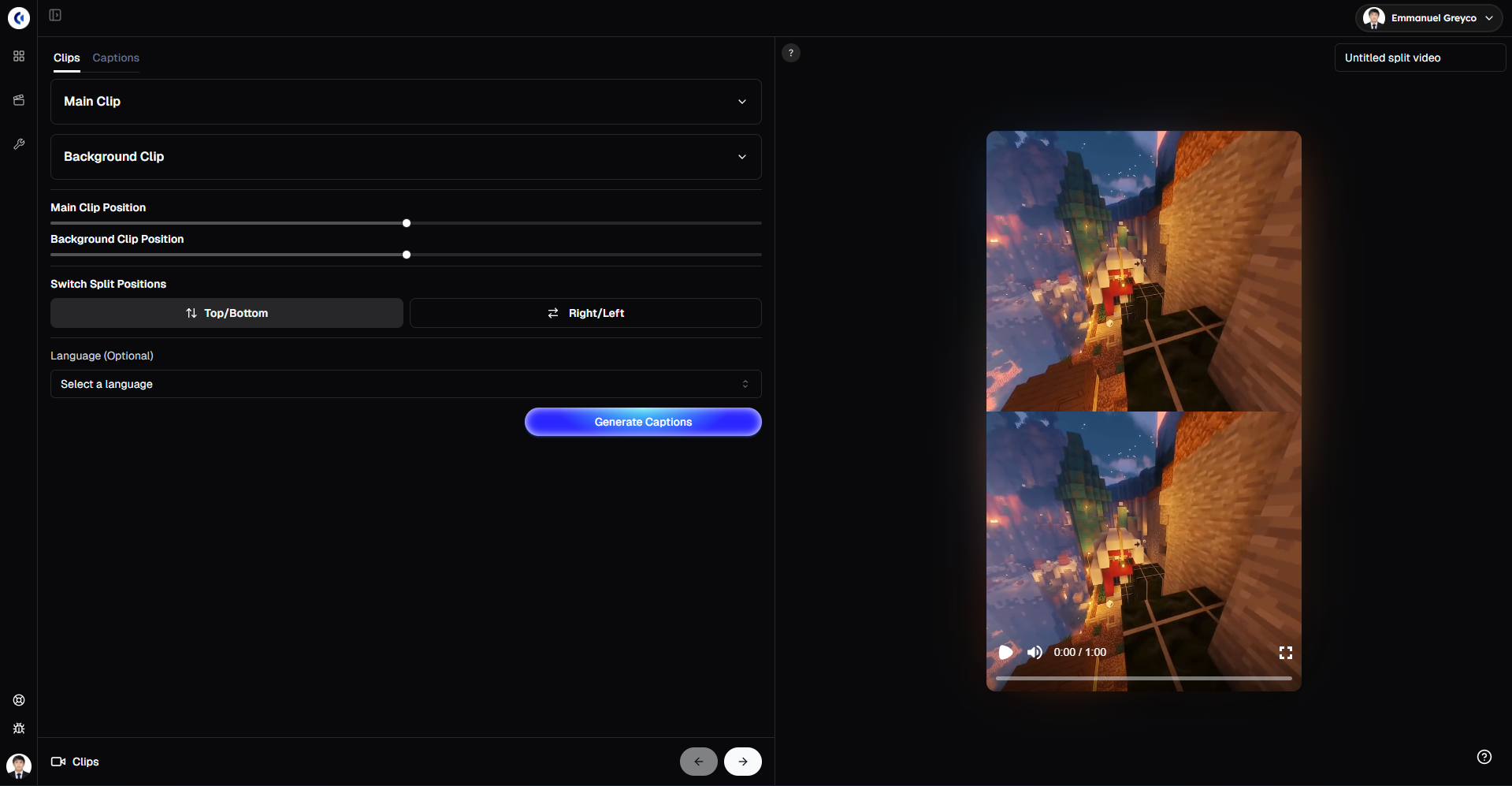
Task: Expand the Main Clip section
Action: coord(406,102)
